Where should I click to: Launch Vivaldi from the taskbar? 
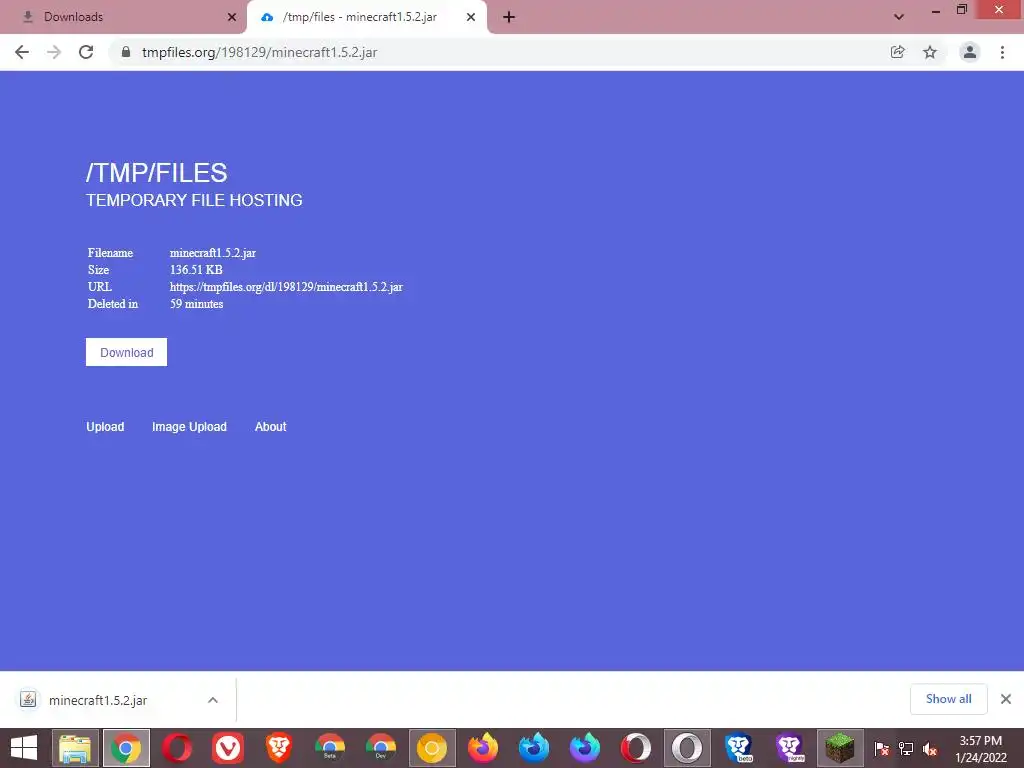click(228, 748)
